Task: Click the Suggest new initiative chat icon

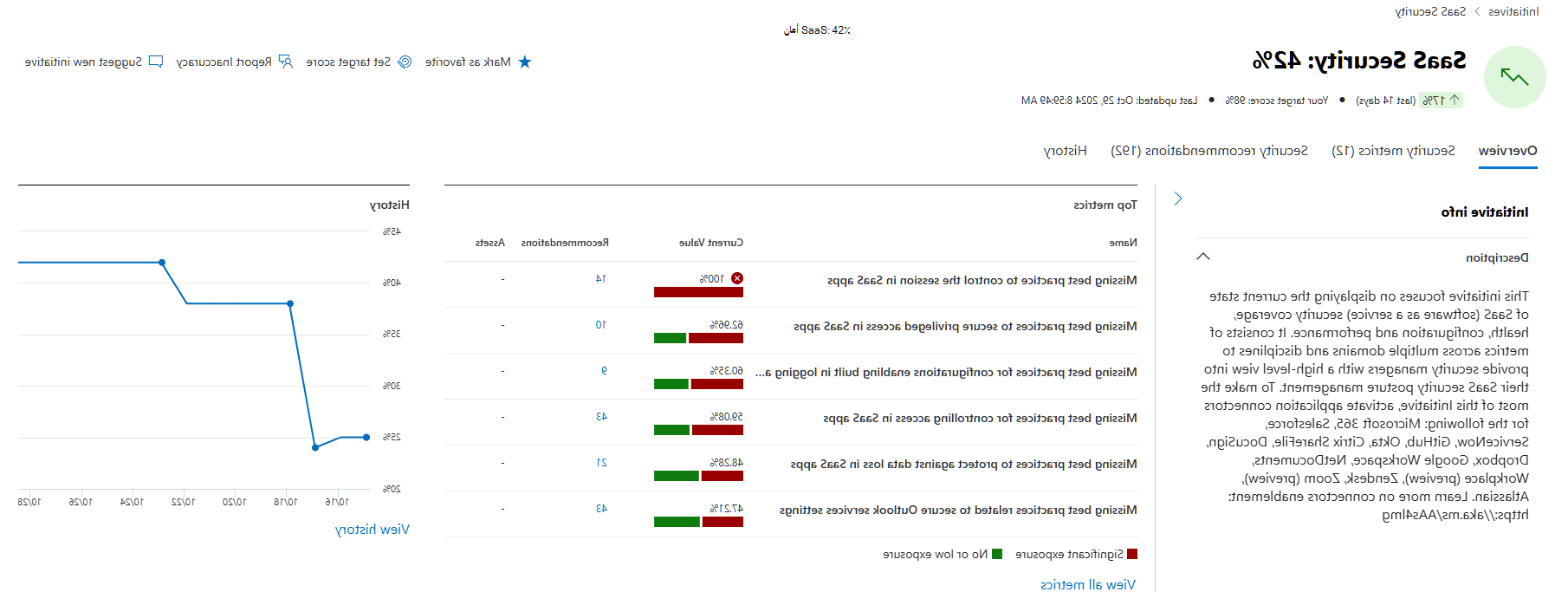Action: pyautogui.click(x=156, y=62)
